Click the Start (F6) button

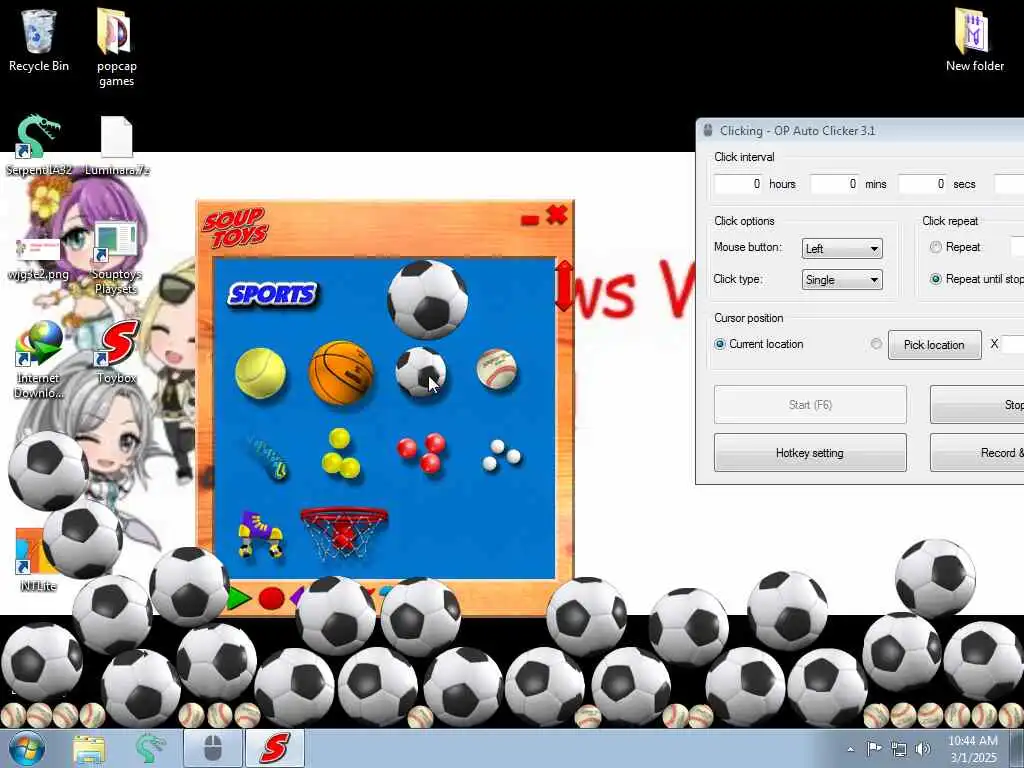coord(810,404)
